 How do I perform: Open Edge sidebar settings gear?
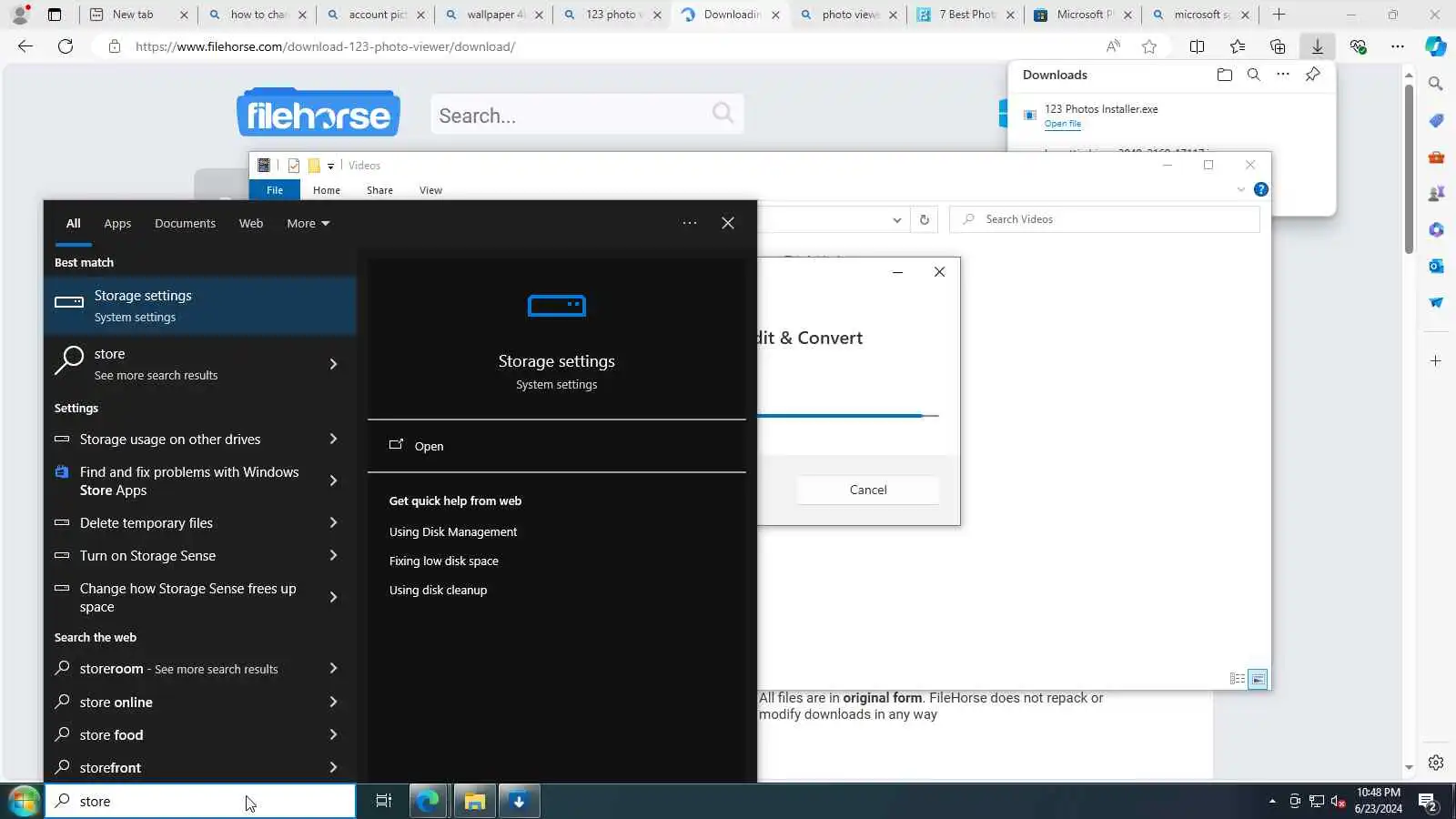pyautogui.click(x=1436, y=763)
